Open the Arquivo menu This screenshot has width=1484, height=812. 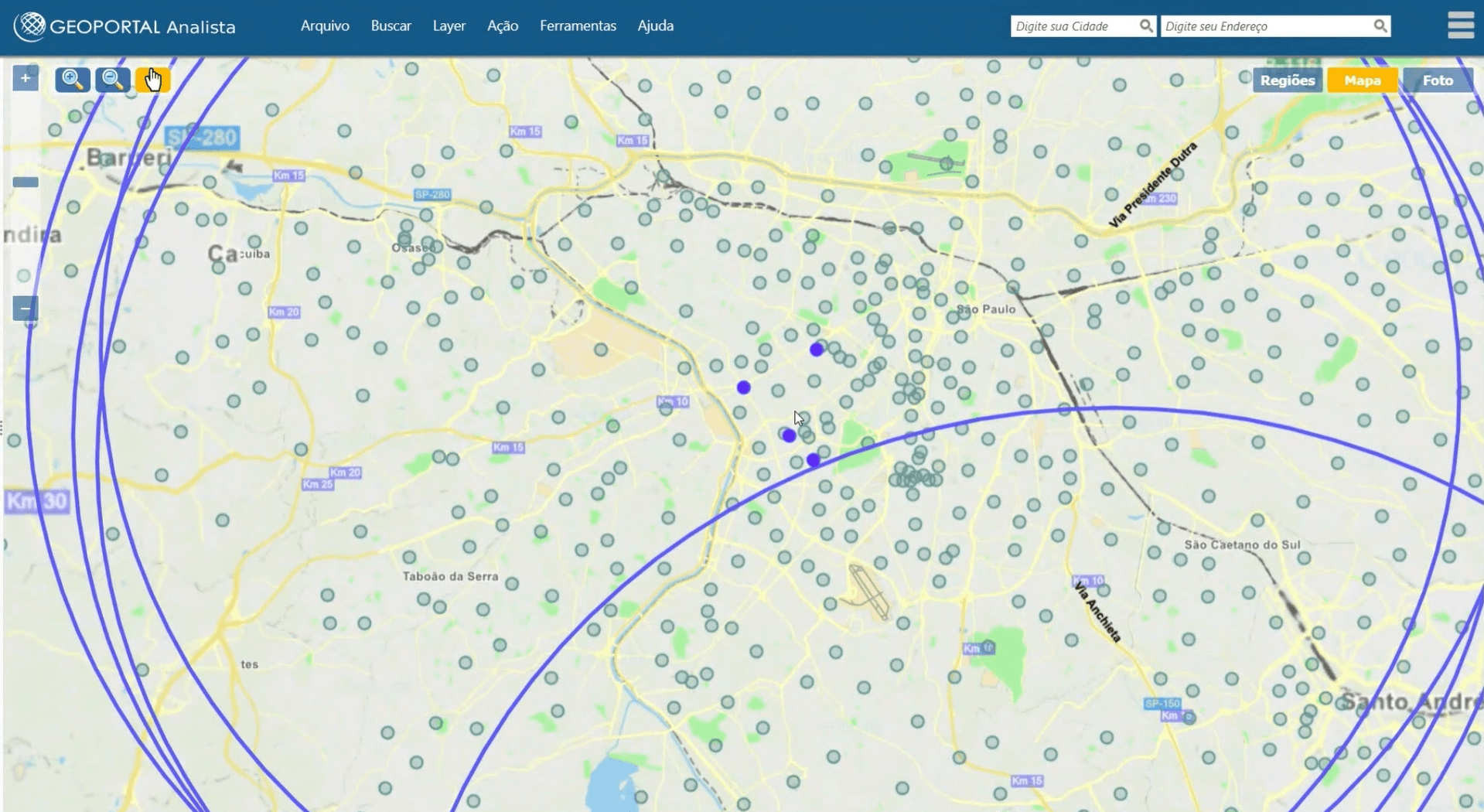coord(325,26)
